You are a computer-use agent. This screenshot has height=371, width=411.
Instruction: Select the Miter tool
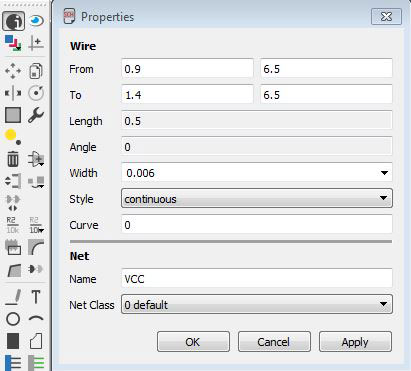click(x=36, y=247)
